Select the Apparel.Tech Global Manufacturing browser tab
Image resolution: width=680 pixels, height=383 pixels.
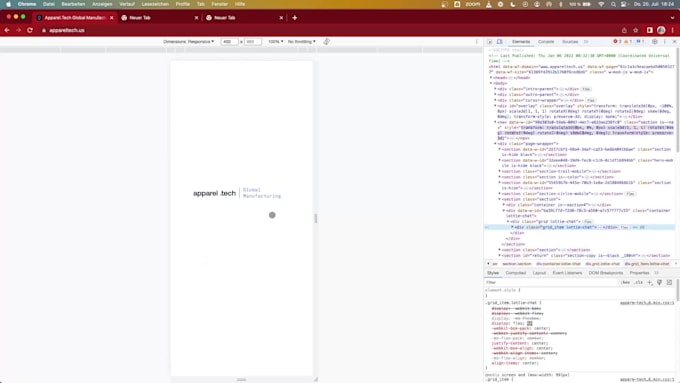pos(74,18)
